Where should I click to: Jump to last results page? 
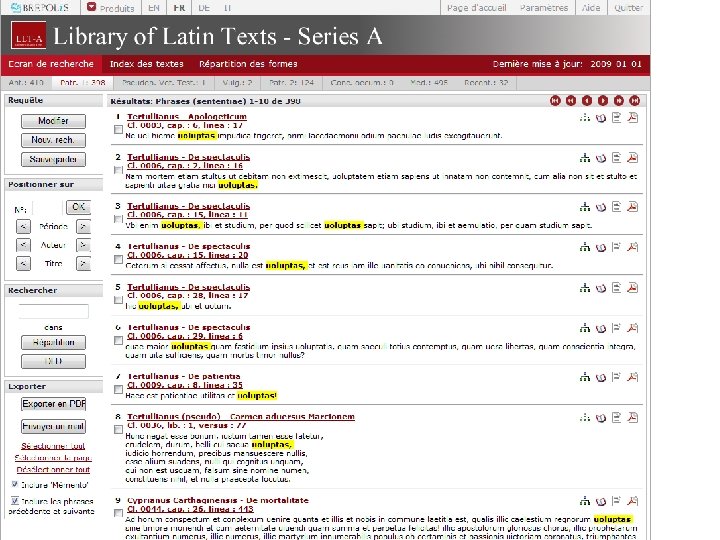pos(635,101)
